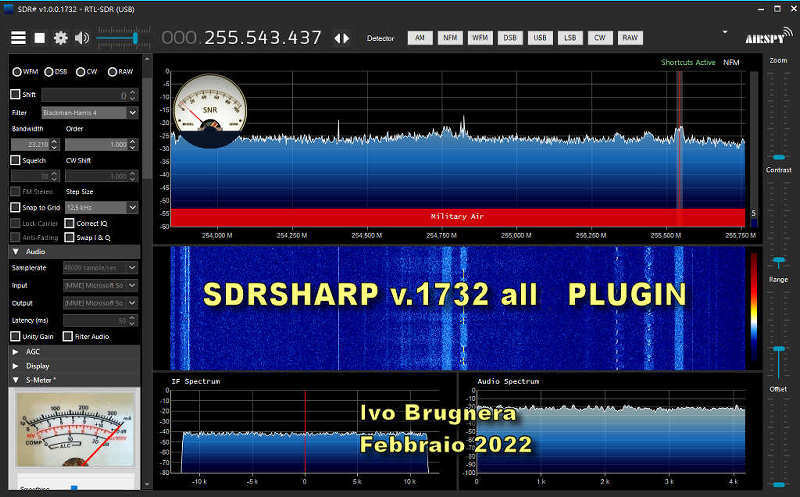Screen dimensions: 800x497
Task: Click the Shortcuts Active label
Action: 688,62
